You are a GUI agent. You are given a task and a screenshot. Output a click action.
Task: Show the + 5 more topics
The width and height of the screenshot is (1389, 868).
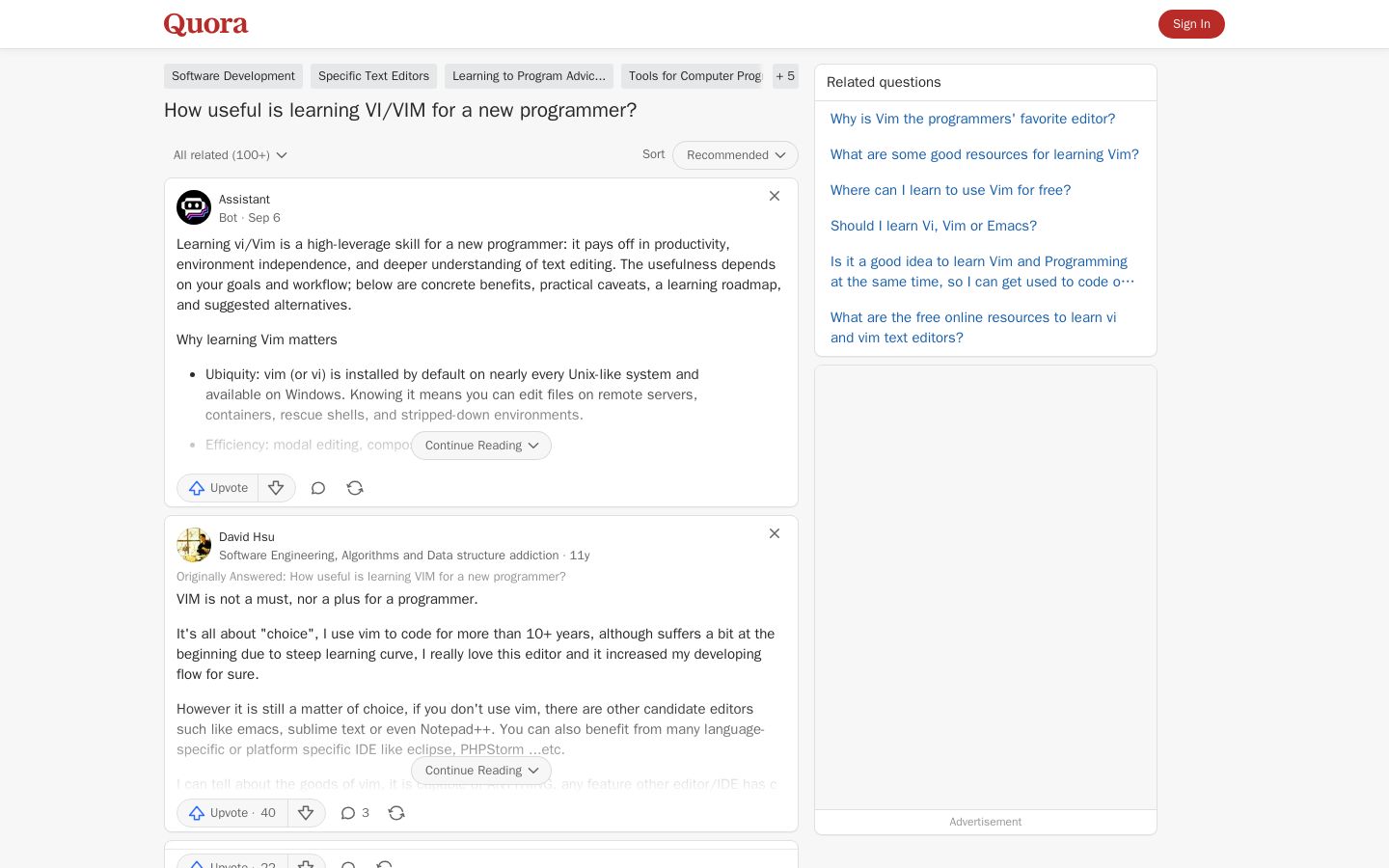pyautogui.click(x=785, y=76)
